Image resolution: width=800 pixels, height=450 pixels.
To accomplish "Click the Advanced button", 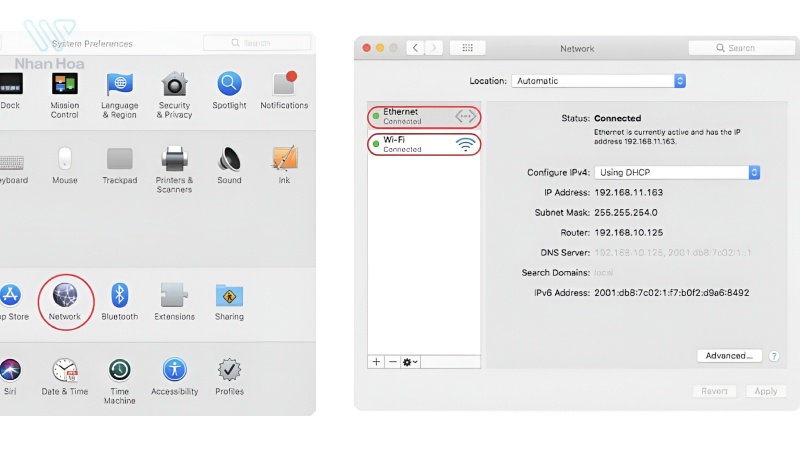I will pos(729,356).
